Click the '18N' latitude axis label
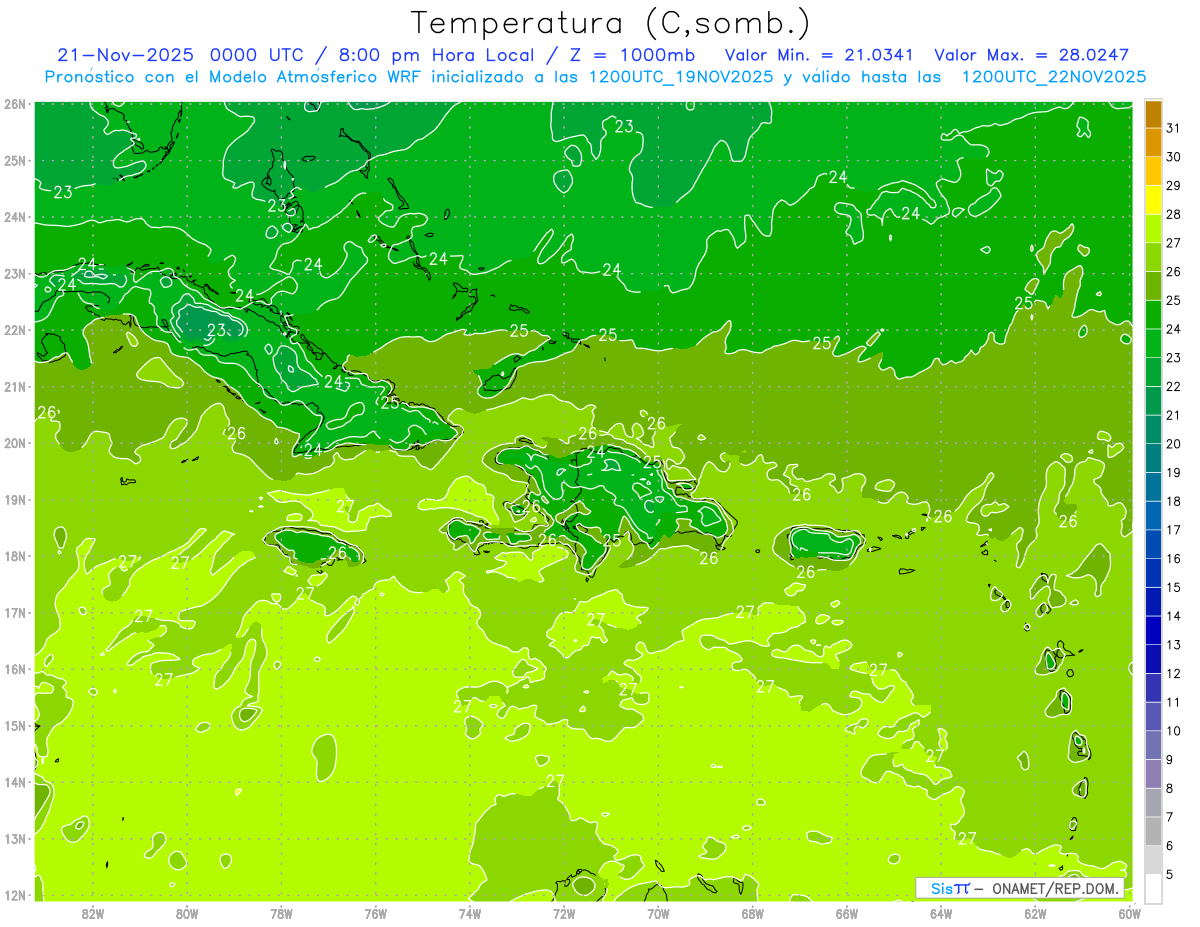1200x927 pixels. coord(15,556)
